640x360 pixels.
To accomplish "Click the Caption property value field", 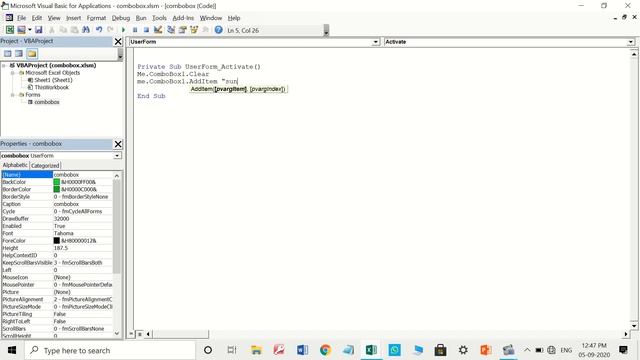I will [x=83, y=204].
